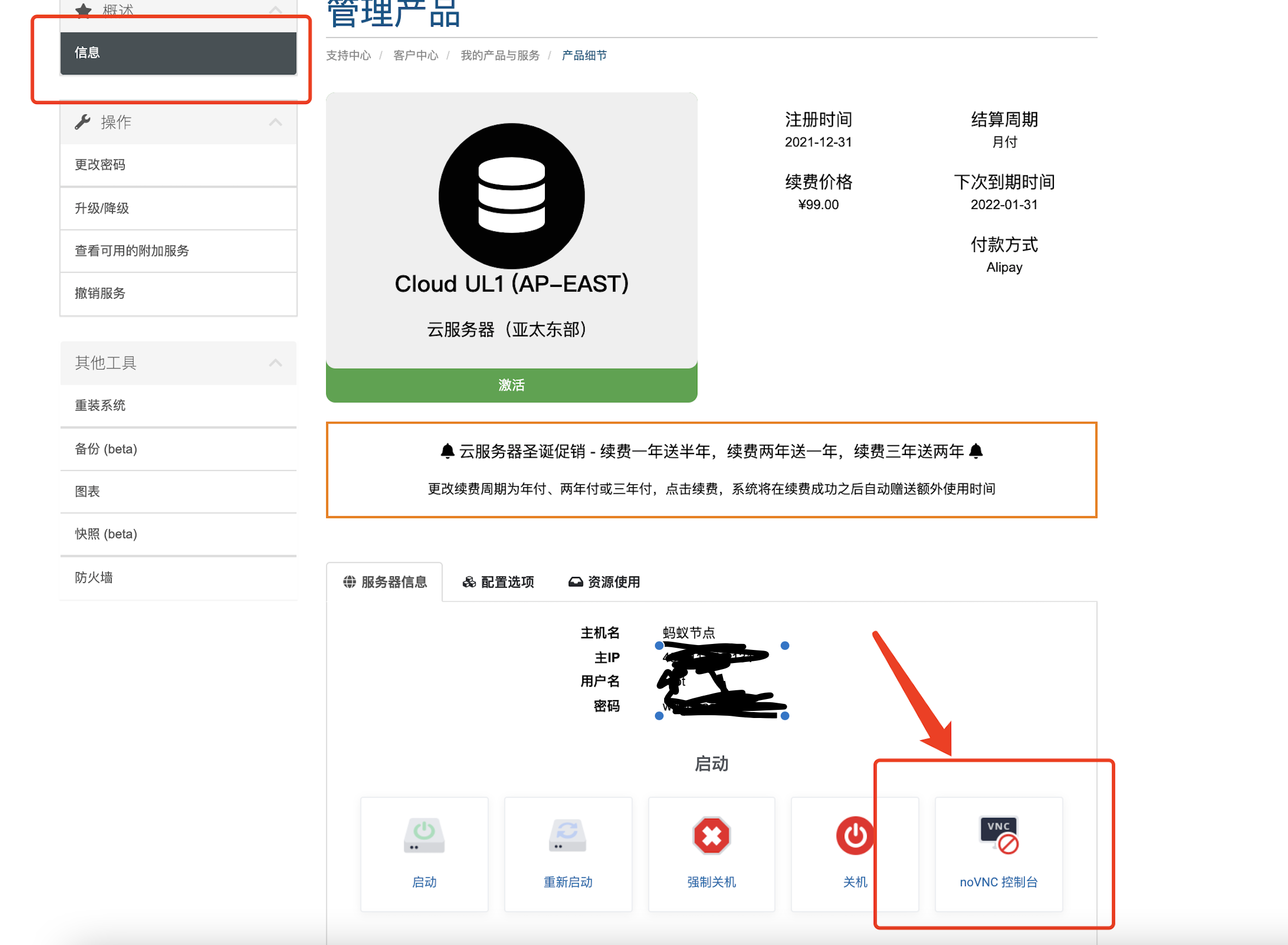
Task: Click the green power Start icon
Action: coord(424,836)
